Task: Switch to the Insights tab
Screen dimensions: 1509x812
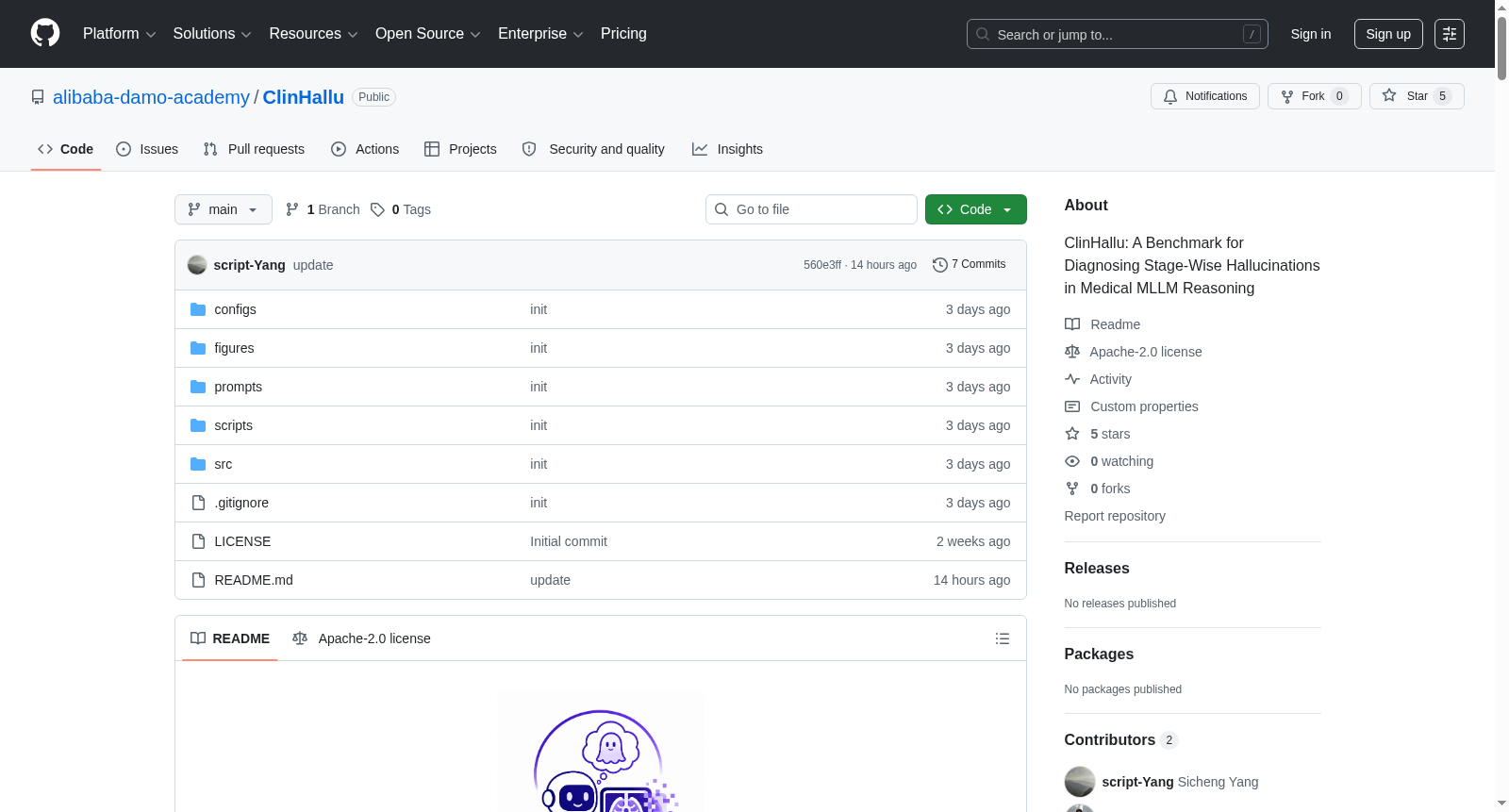Action: point(727,149)
